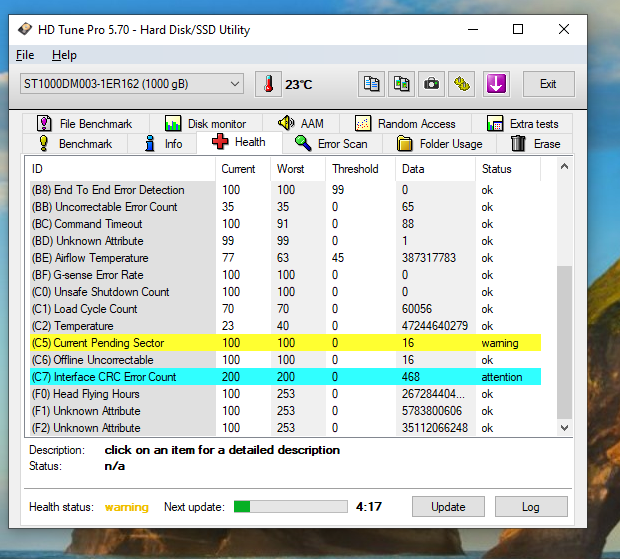Click the Folder Usage folder icon

tap(405, 144)
